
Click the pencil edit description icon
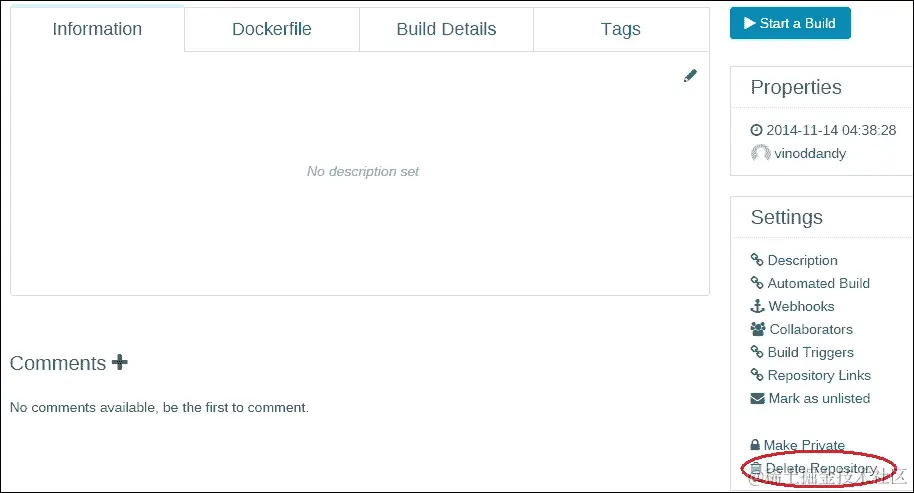690,76
